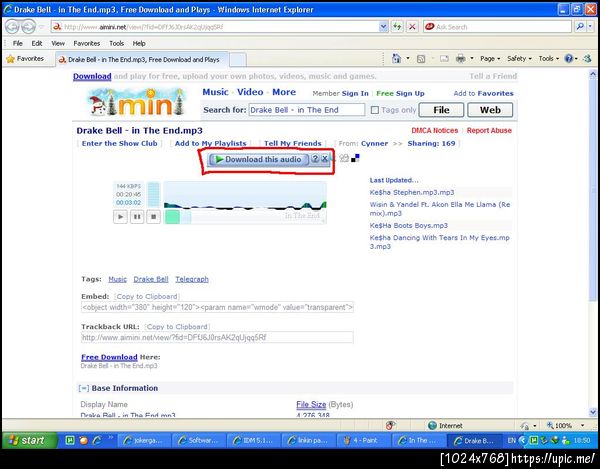Image resolution: width=600 pixels, height=469 pixels.
Task: Click the Aimini snowman logo
Action: pyautogui.click(x=137, y=102)
